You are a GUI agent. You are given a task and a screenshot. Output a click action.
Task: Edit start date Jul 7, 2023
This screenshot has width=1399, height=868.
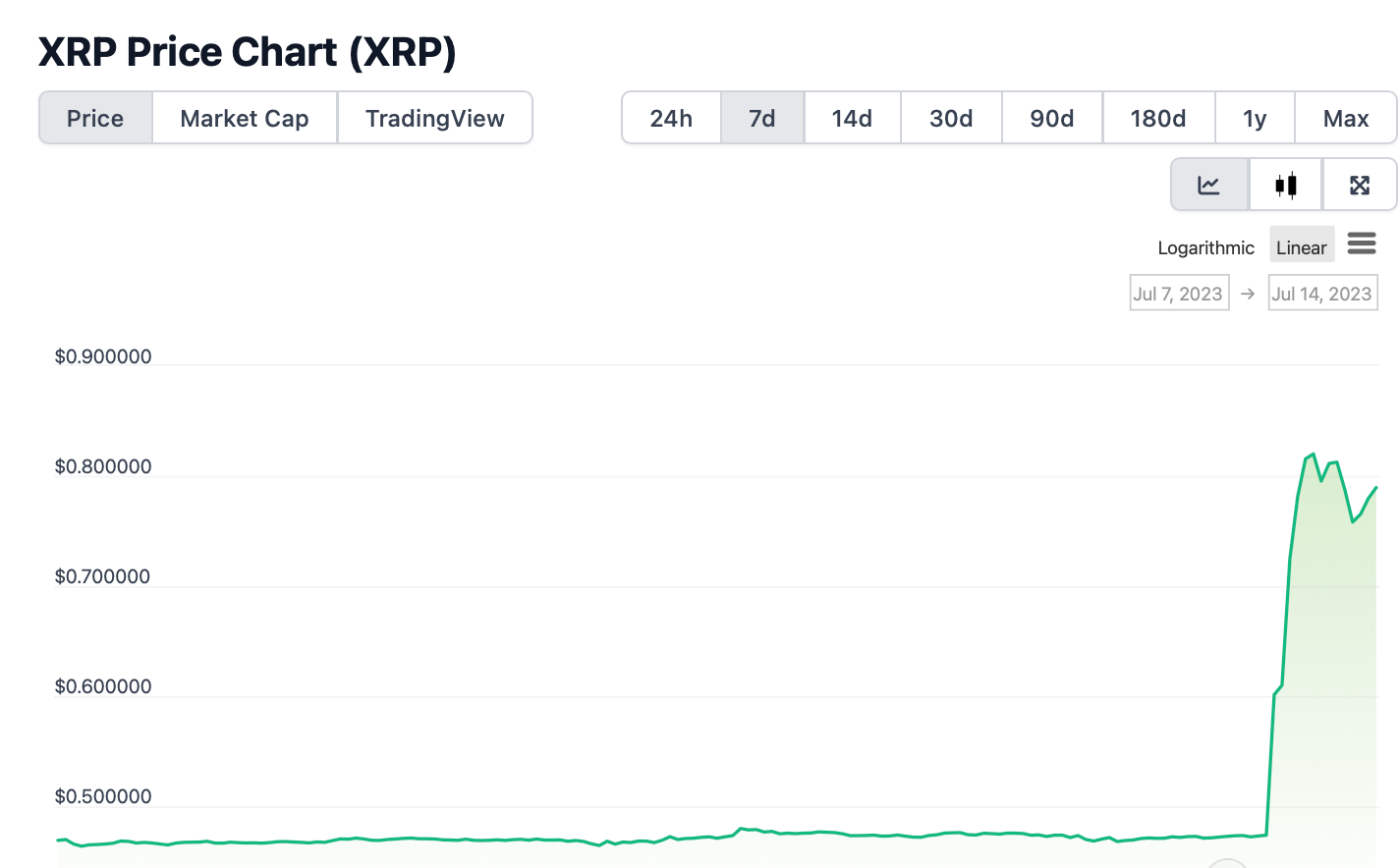tap(1179, 294)
